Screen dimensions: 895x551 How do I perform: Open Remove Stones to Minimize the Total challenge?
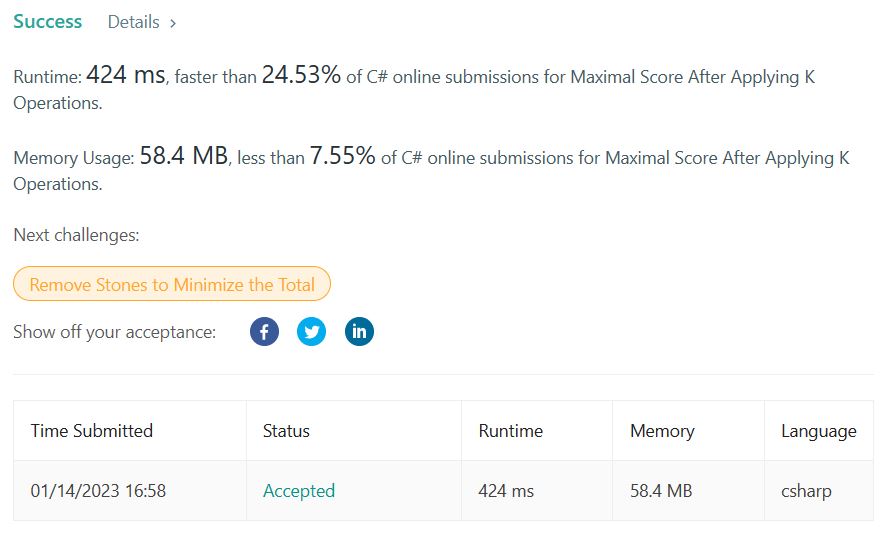pos(172,284)
